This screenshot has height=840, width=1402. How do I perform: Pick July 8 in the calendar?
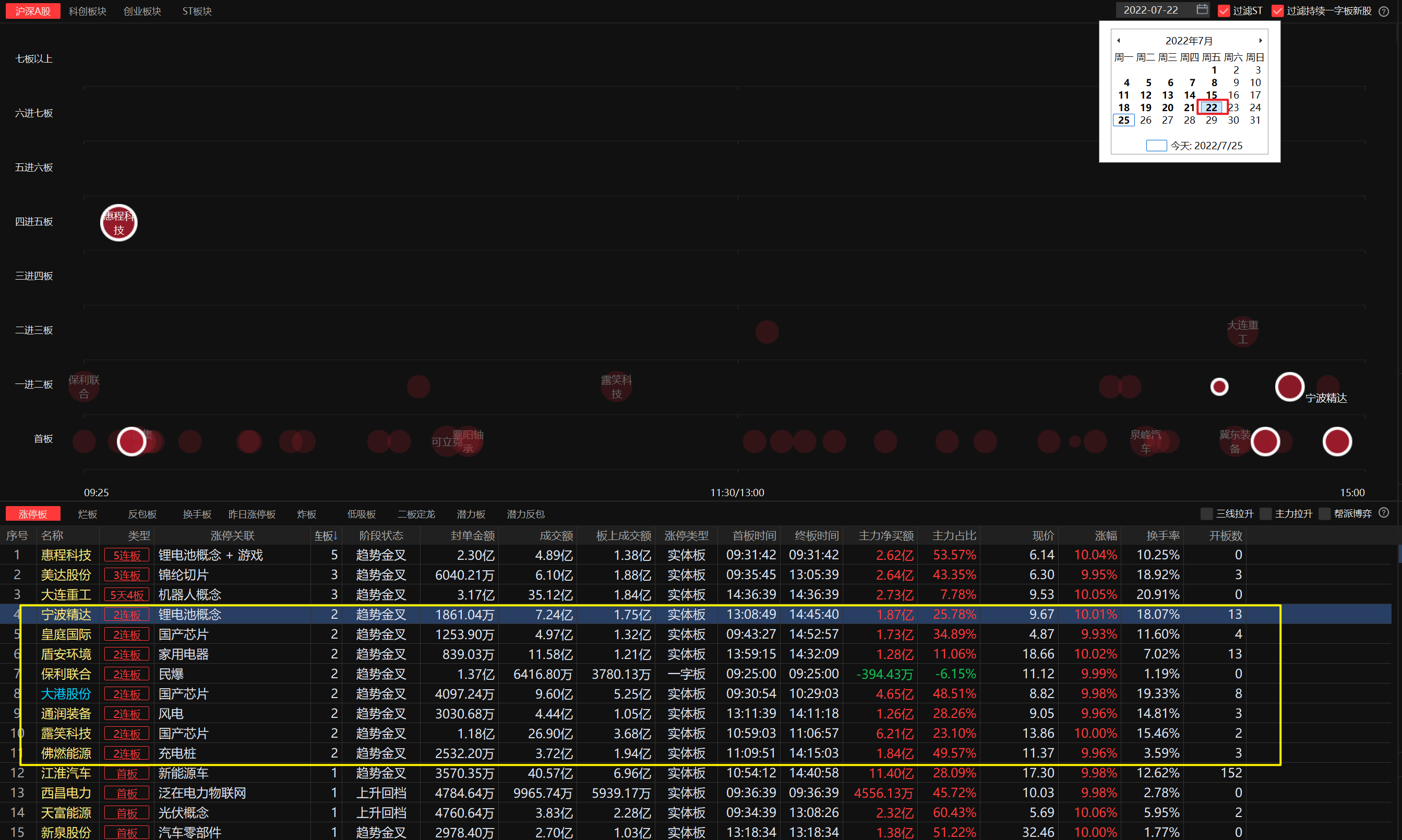click(1214, 82)
